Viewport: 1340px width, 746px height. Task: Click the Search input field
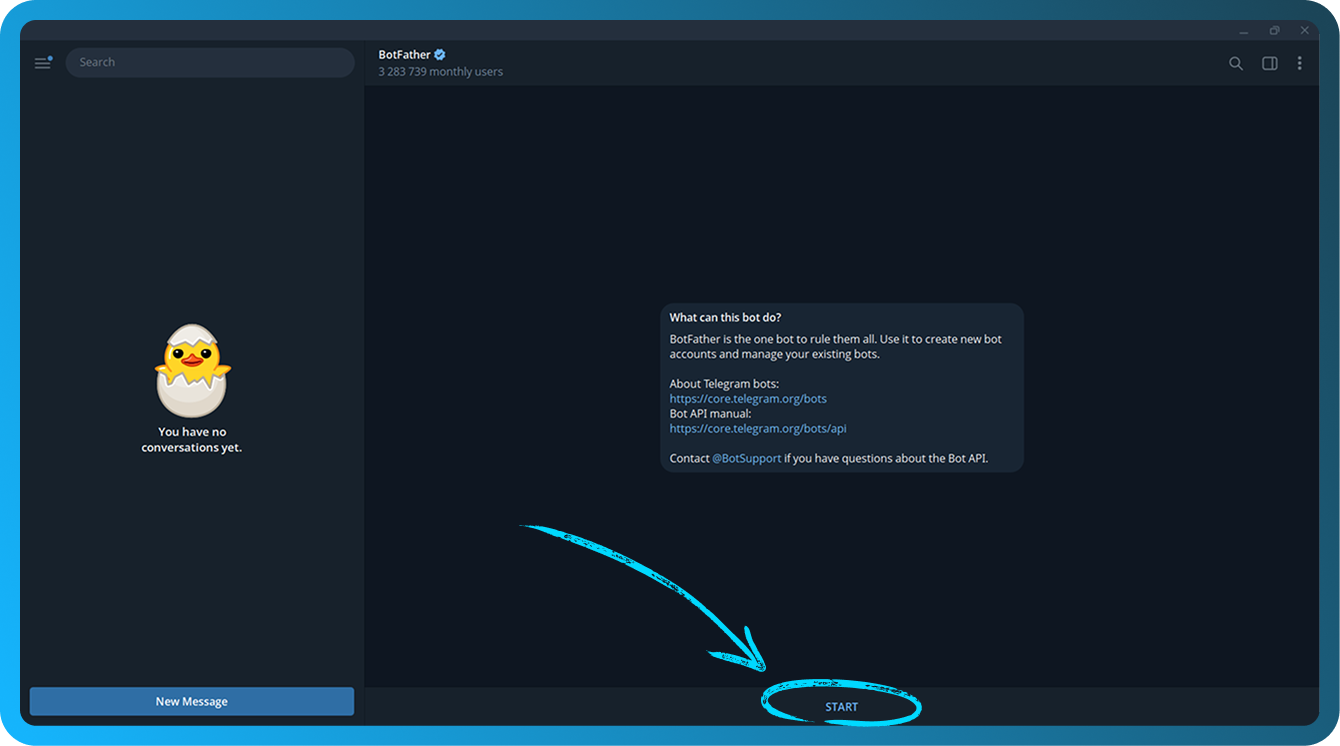pos(210,62)
